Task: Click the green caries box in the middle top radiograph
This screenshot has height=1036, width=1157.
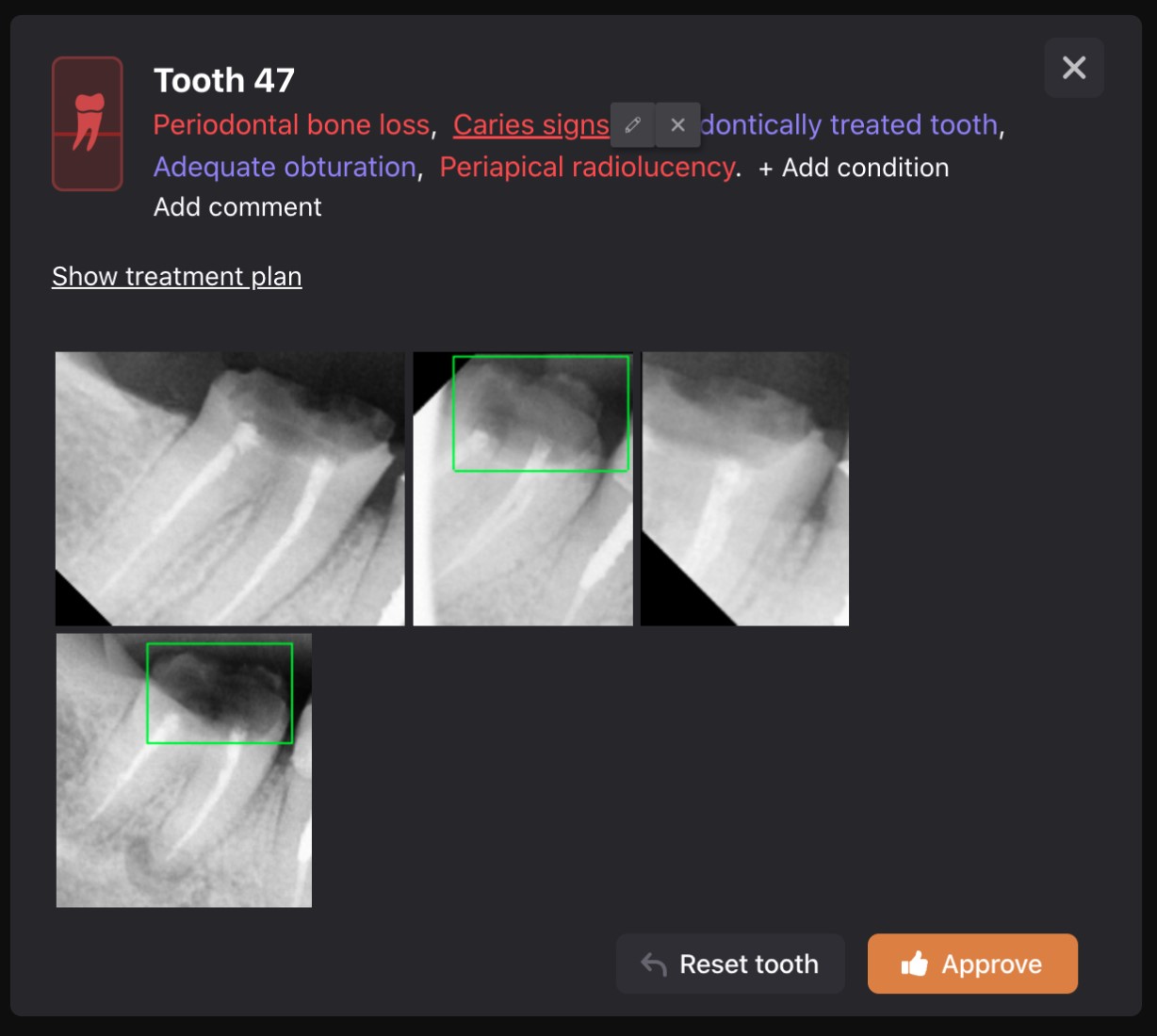Action: pyautogui.click(x=541, y=413)
